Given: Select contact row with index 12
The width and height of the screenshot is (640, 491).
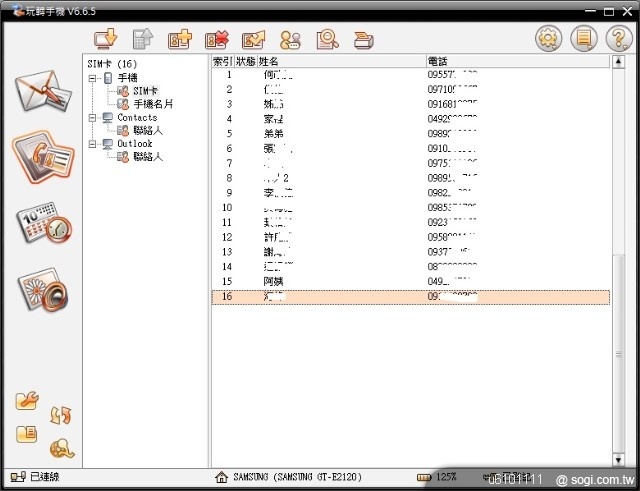Looking at the screenshot, I should [411, 238].
